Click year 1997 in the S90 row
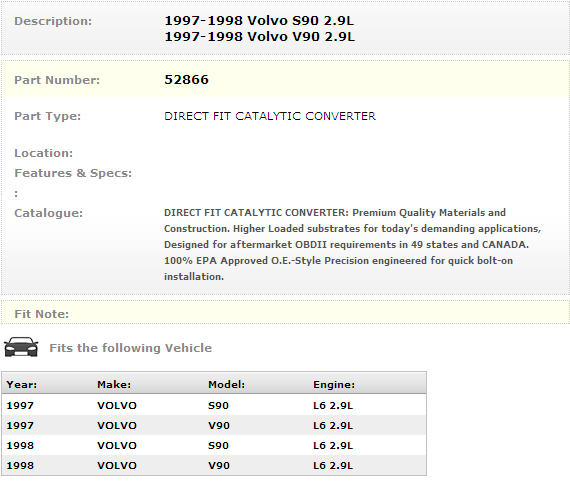This screenshot has height=495, width=570. (20, 406)
